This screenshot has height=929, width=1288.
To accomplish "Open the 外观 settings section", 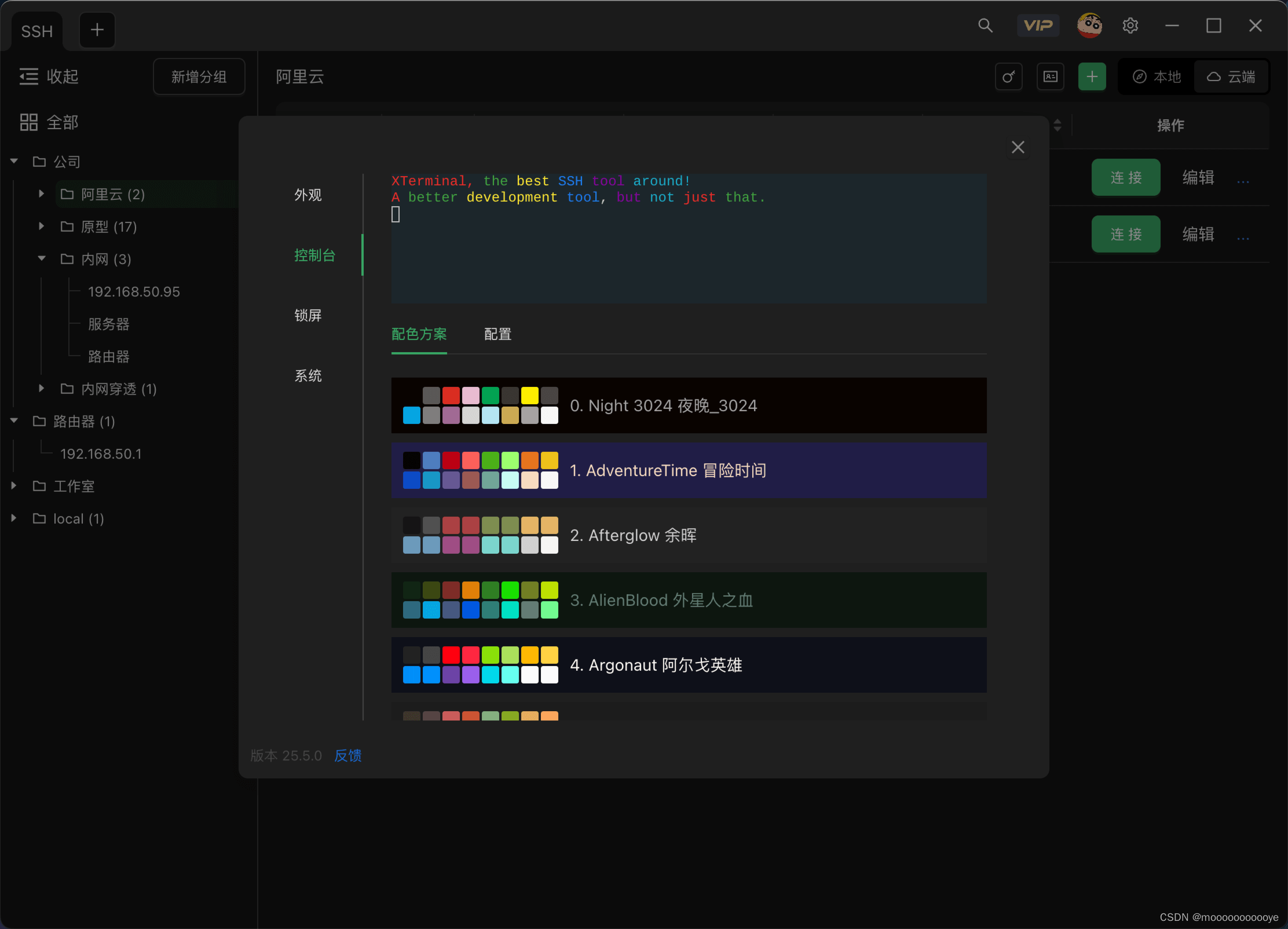I will coord(308,195).
